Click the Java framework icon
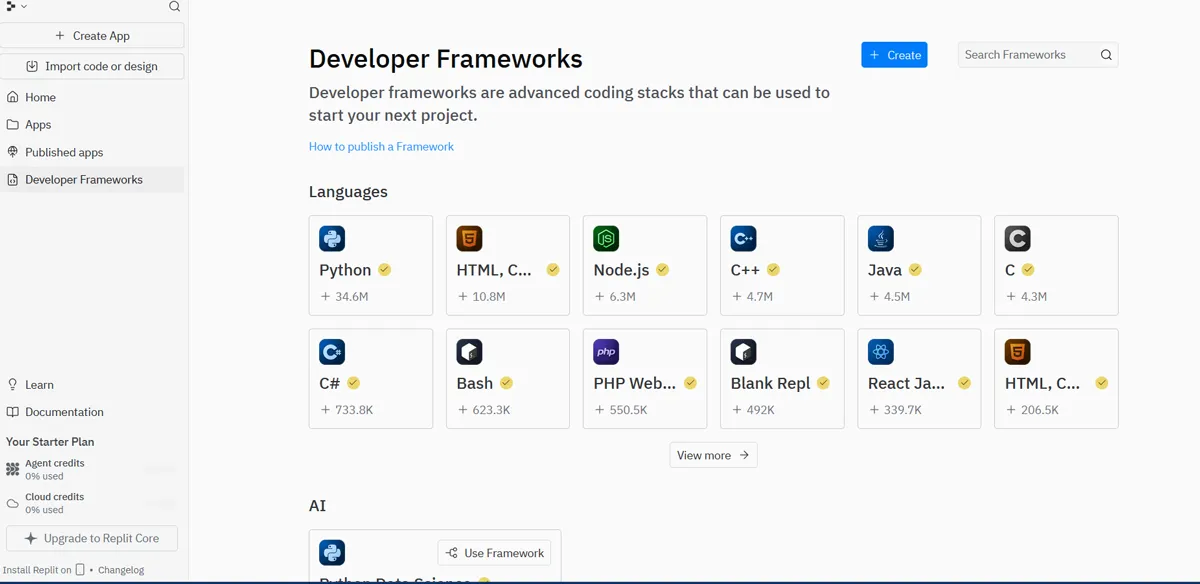Viewport: 1200px width, 584px height. pyautogui.click(x=880, y=238)
